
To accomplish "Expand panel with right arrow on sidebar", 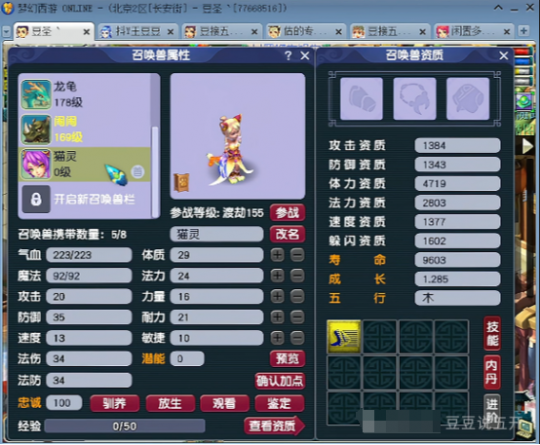I will 527,146.
